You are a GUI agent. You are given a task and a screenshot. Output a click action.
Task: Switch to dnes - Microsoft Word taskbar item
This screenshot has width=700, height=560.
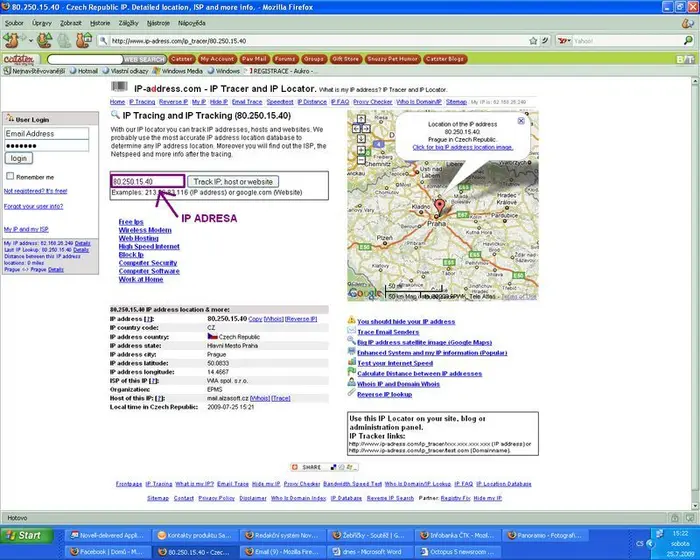click(371, 552)
